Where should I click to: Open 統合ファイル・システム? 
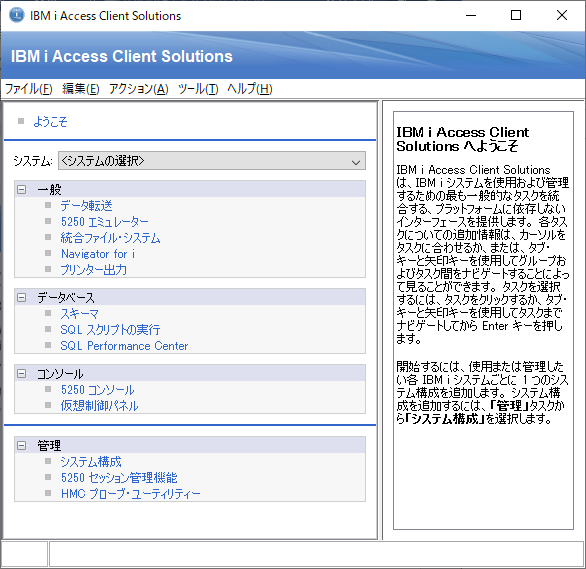point(110,238)
